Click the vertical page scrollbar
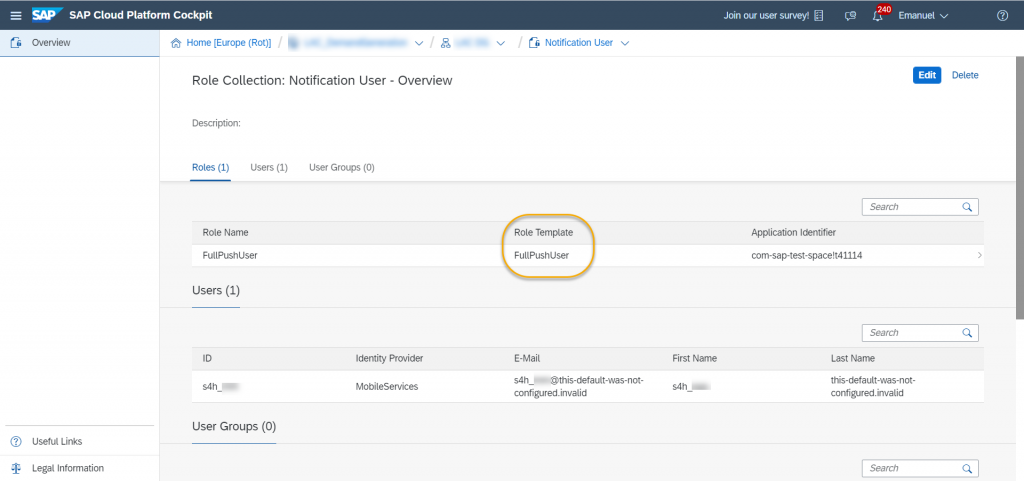Image resolution: width=1024 pixels, height=481 pixels. [1019, 188]
